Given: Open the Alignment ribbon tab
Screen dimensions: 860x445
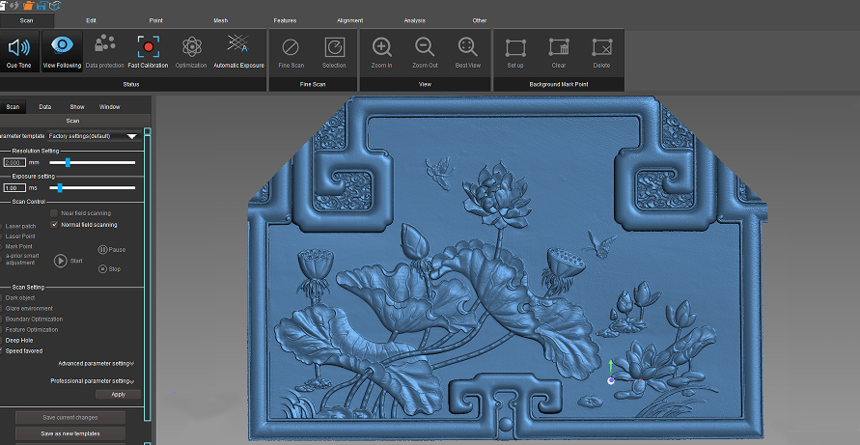Looking at the screenshot, I should 350,21.
